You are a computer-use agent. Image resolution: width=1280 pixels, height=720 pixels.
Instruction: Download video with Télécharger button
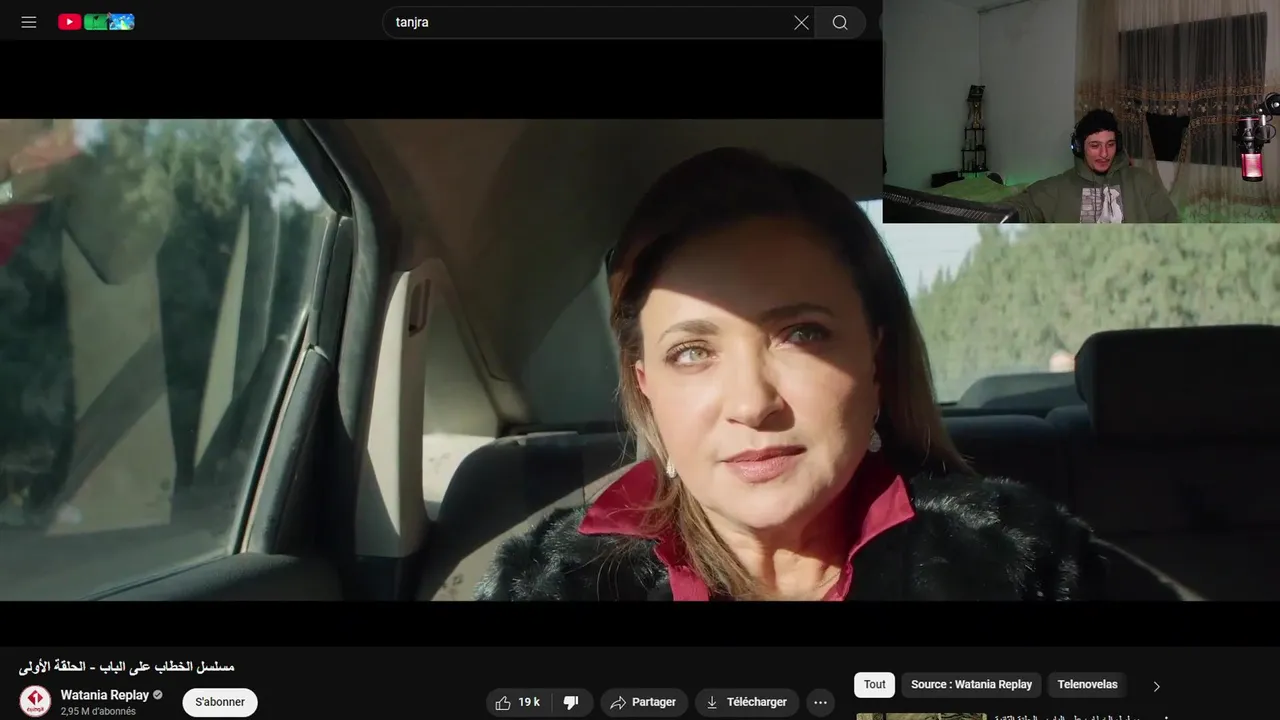pos(747,702)
